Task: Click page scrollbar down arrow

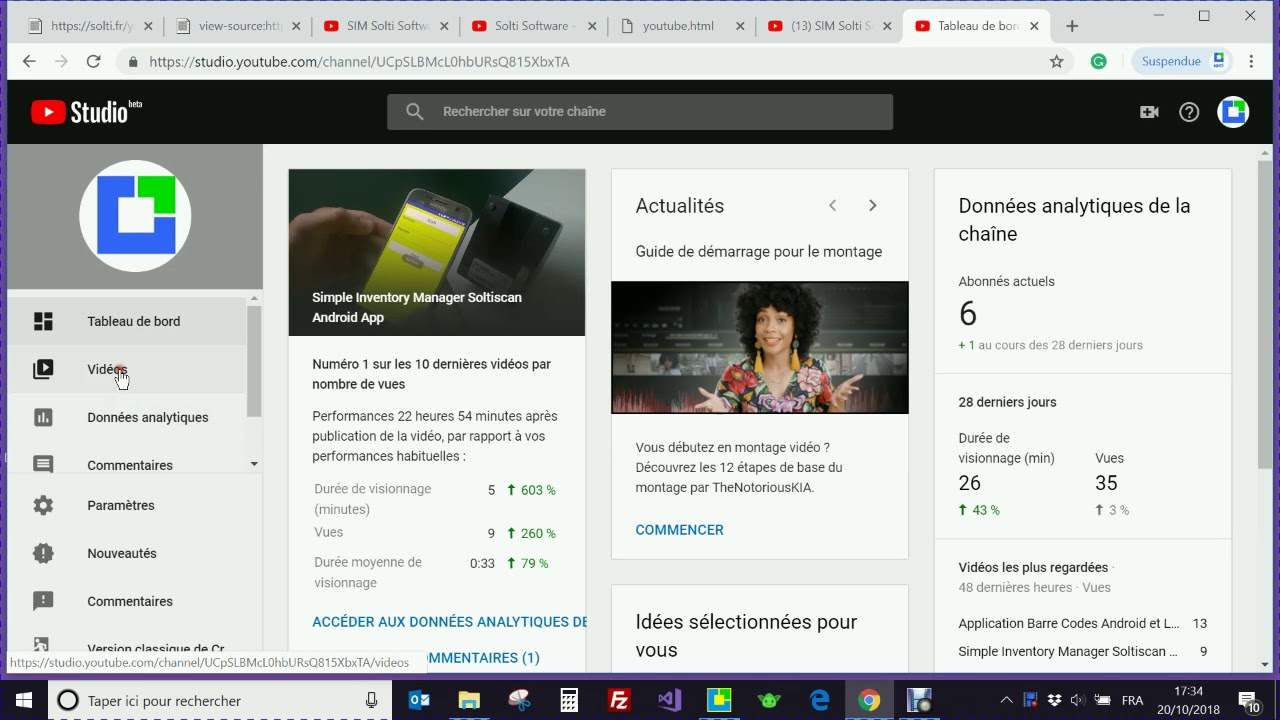Action: tap(1265, 664)
